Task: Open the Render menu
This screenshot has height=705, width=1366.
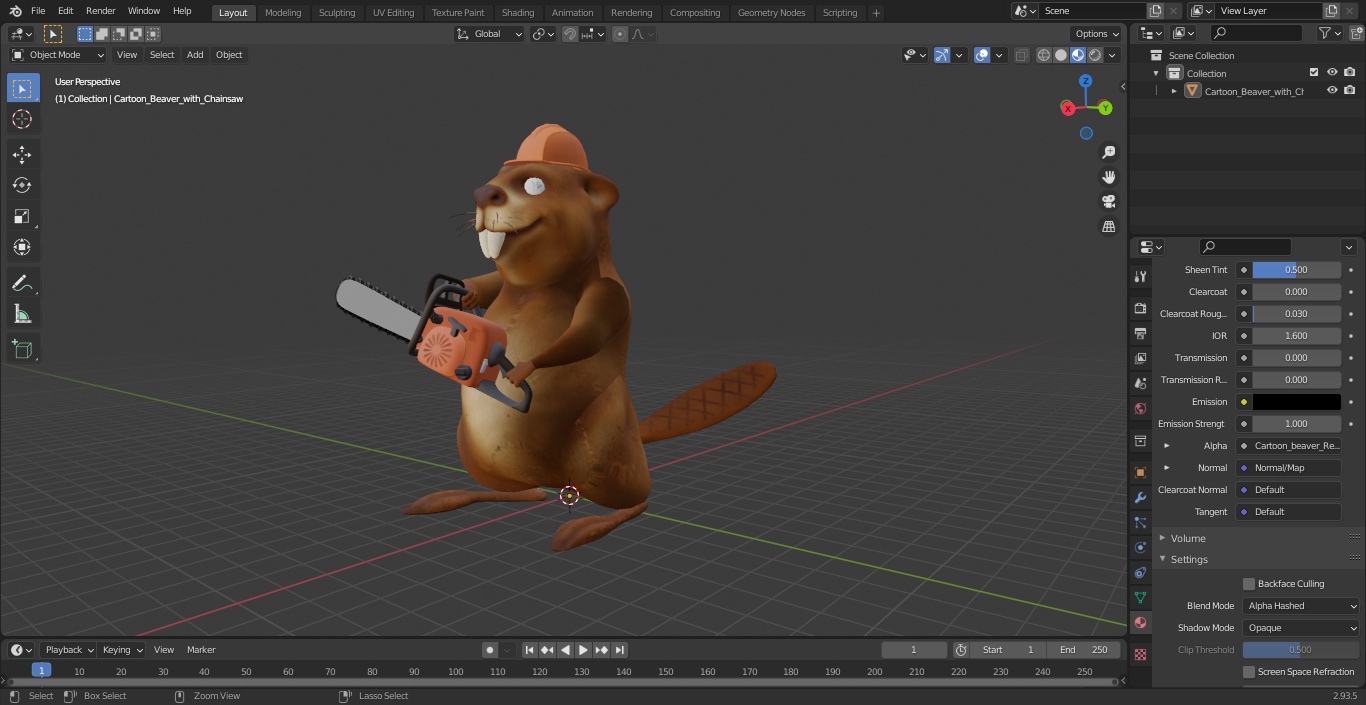Action: (x=100, y=11)
